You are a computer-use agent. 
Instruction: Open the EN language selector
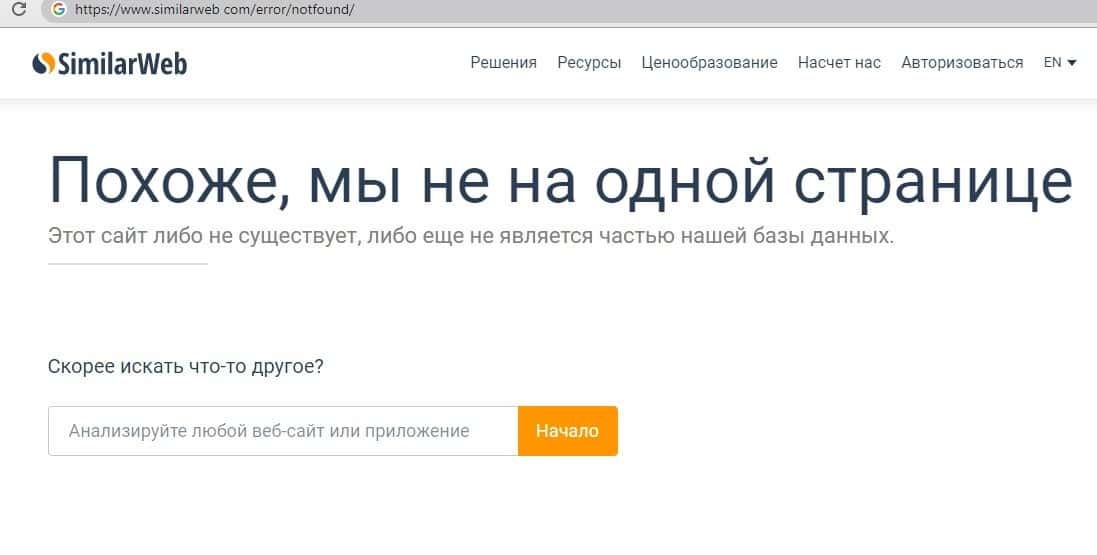(x=1052, y=62)
